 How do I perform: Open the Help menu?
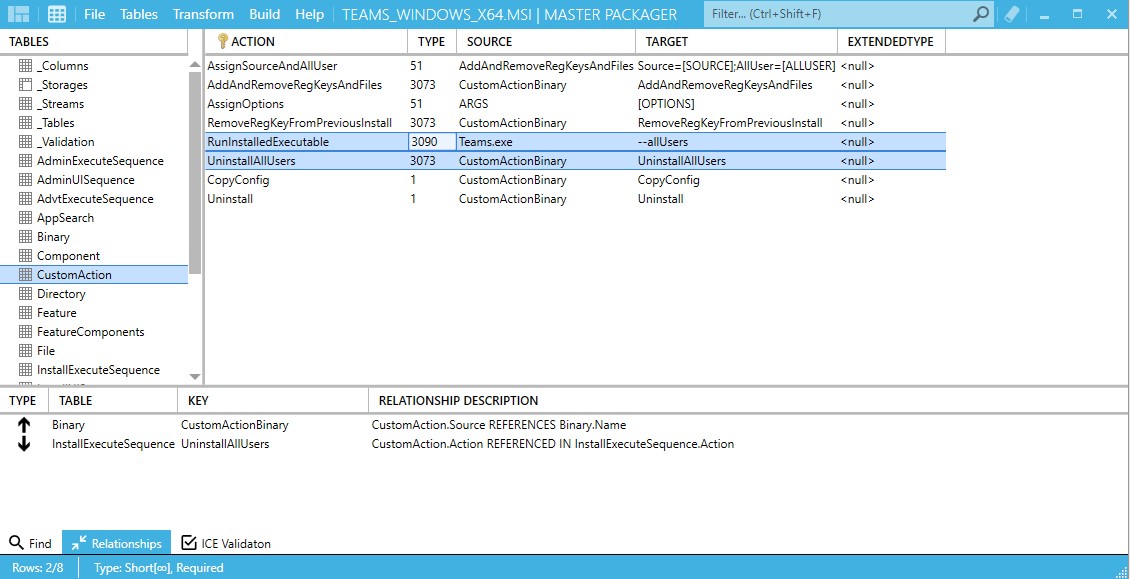pyautogui.click(x=309, y=14)
